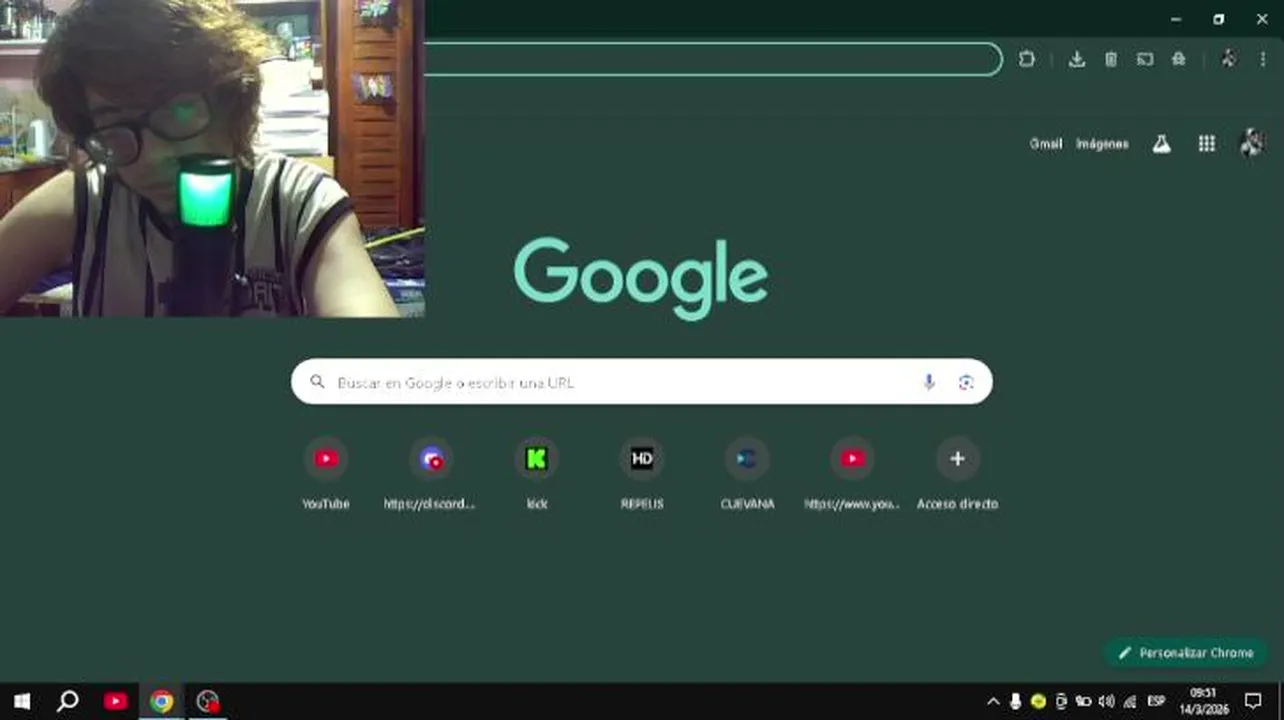Switch to Chrome in the taskbar
1284x720 pixels.
point(161,701)
